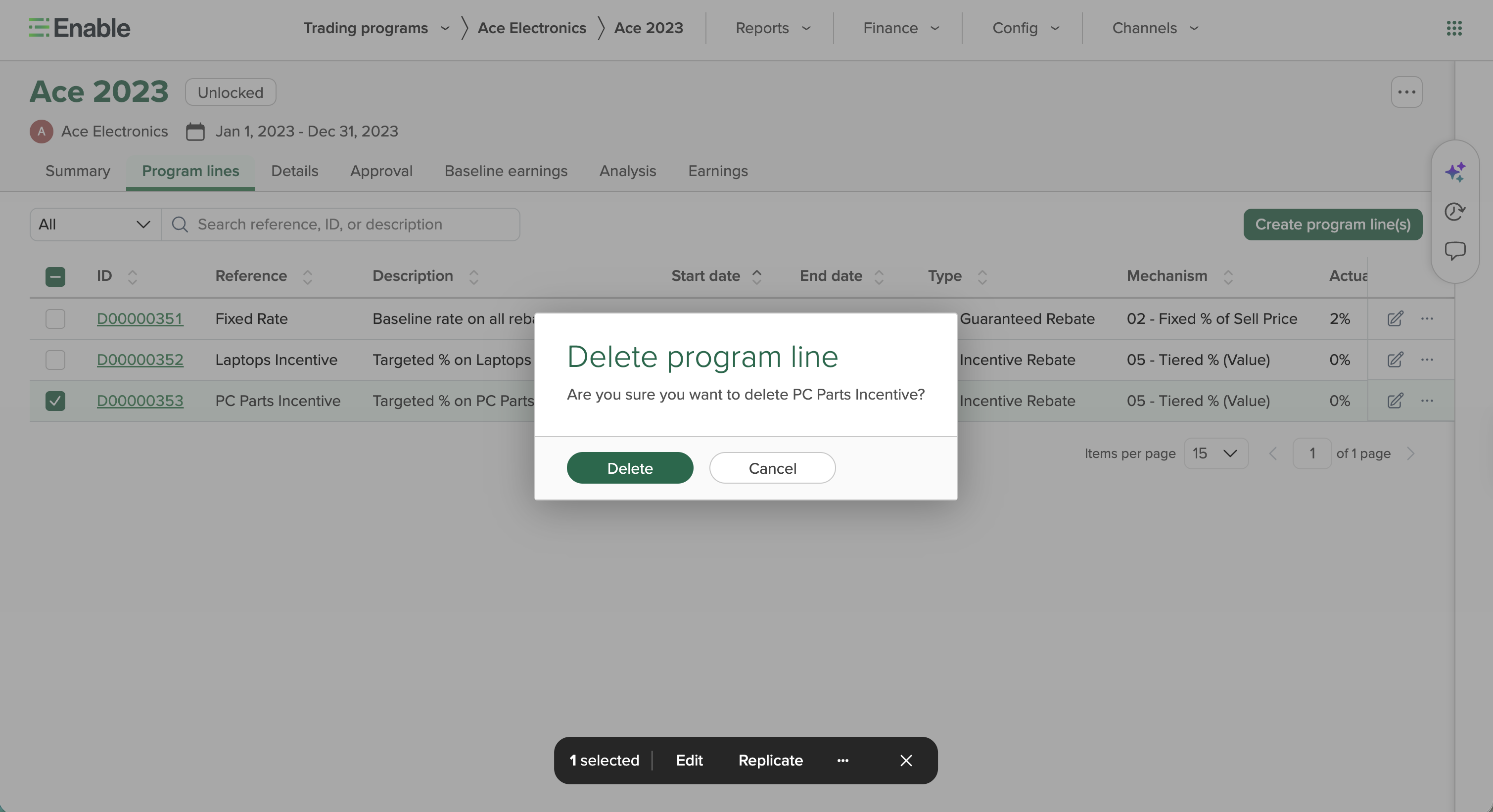Go to the previous page arrow

point(1273,453)
